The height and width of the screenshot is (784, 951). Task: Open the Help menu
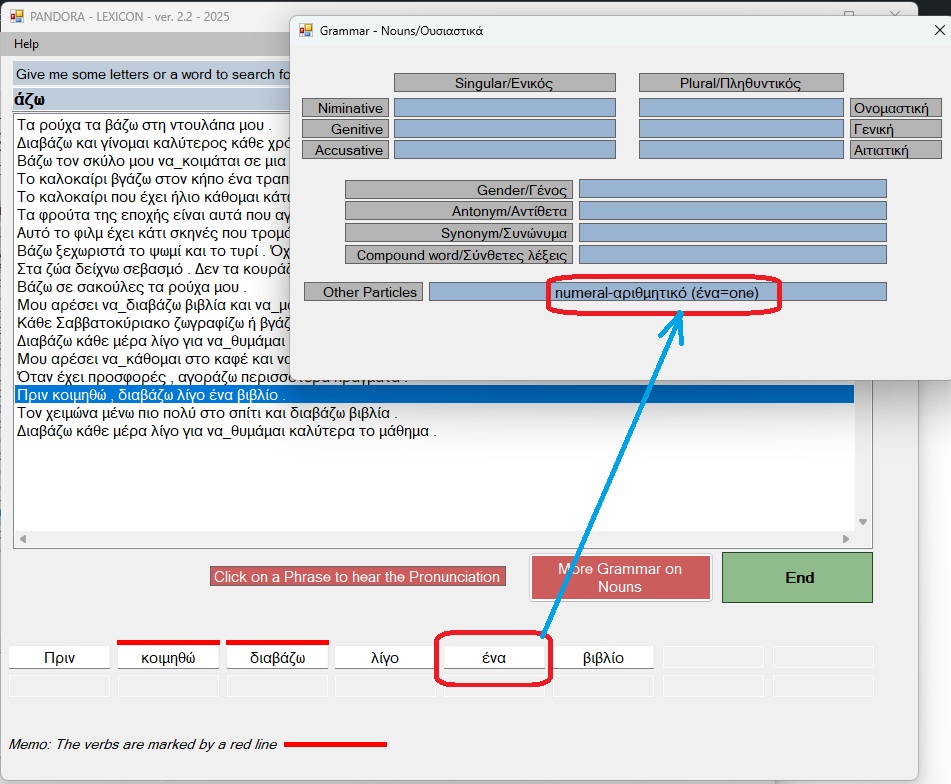point(27,44)
